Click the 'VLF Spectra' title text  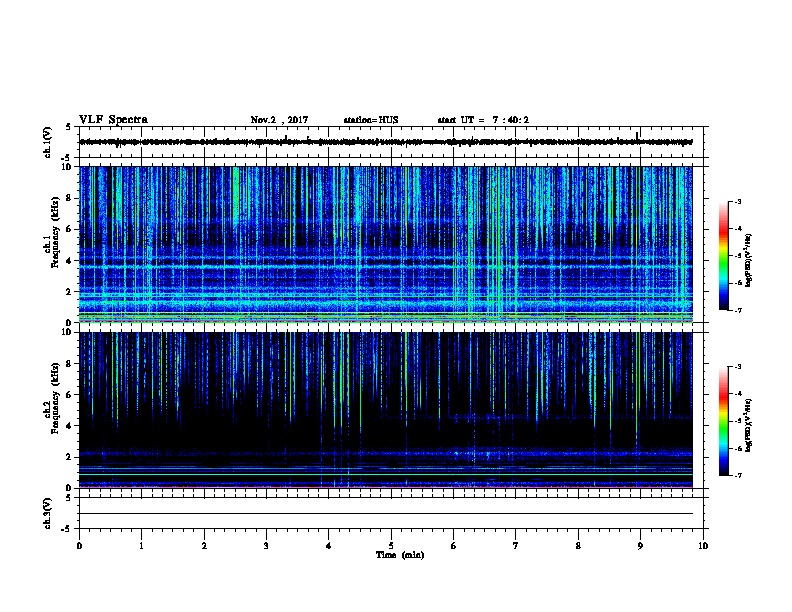click(x=113, y=120)
